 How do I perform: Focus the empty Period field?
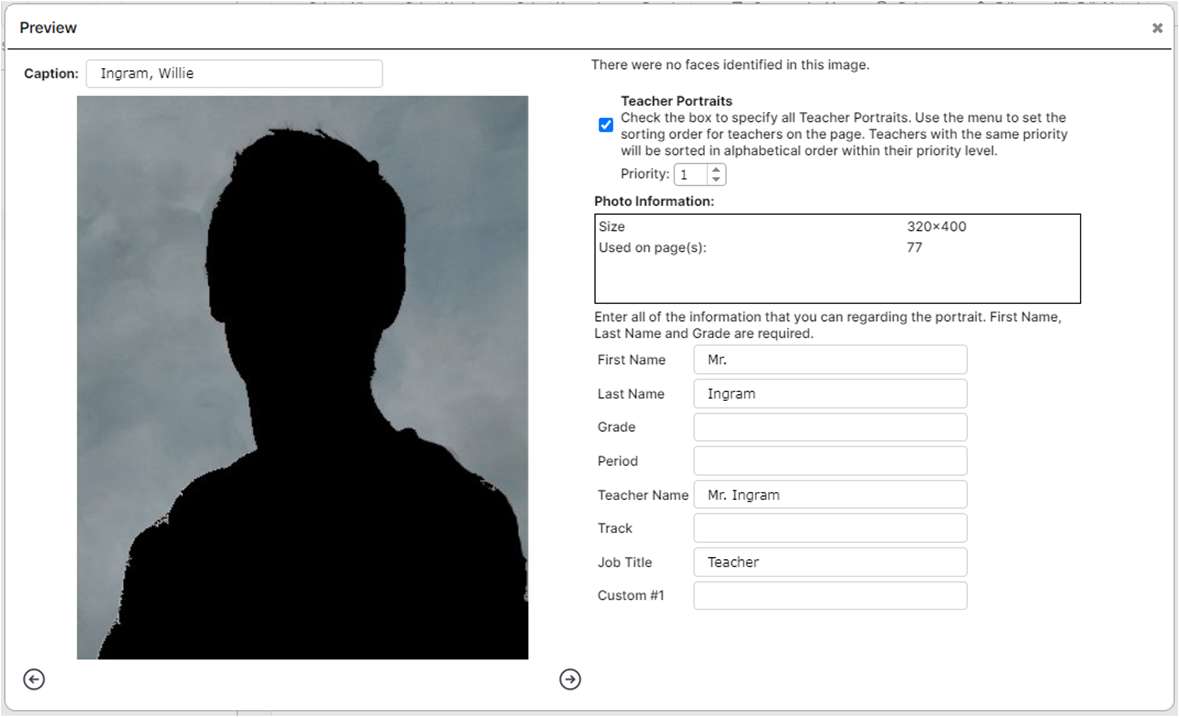[830, 461]
